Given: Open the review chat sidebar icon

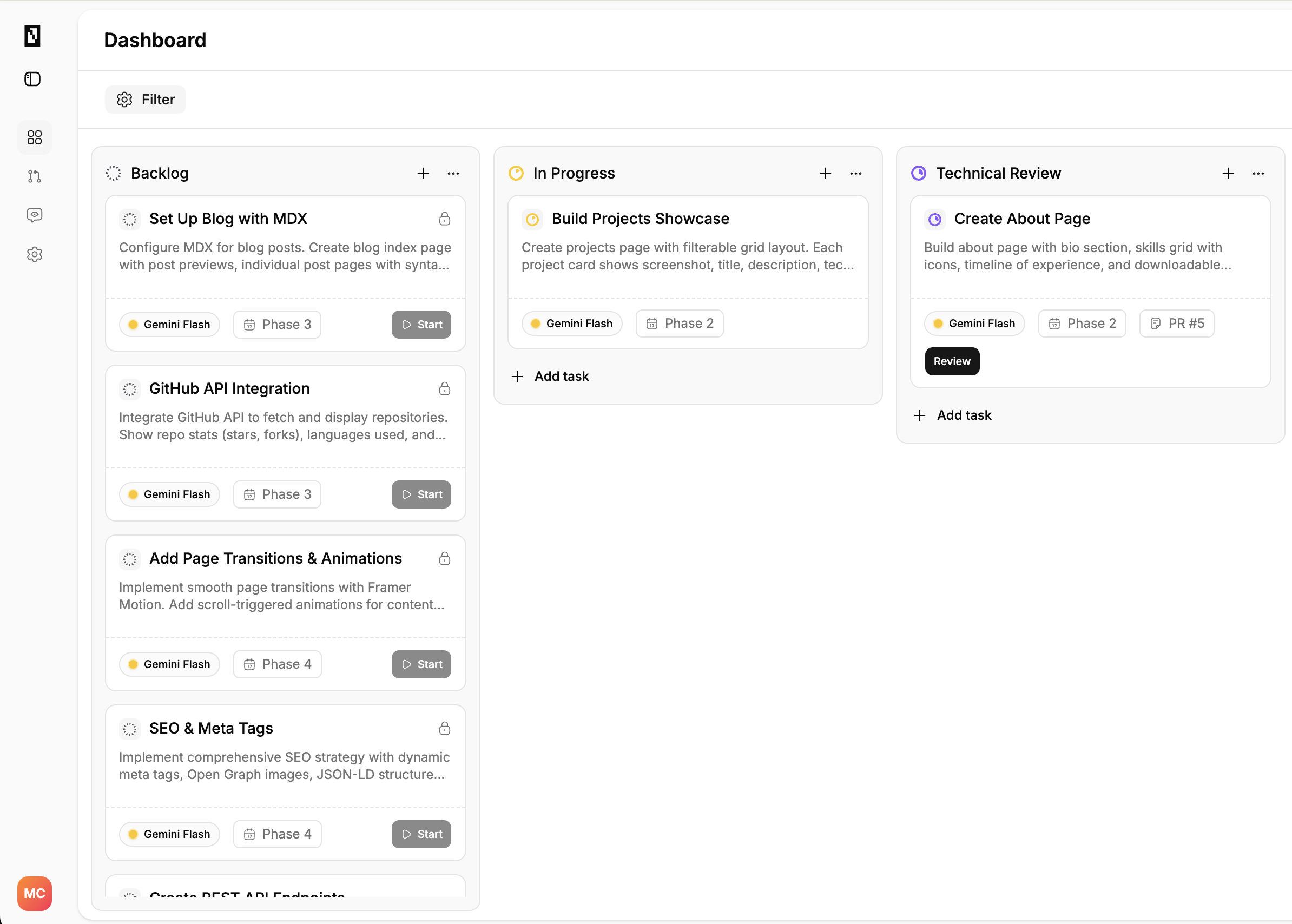Looking at the screenshot, I should coord(34,215).
